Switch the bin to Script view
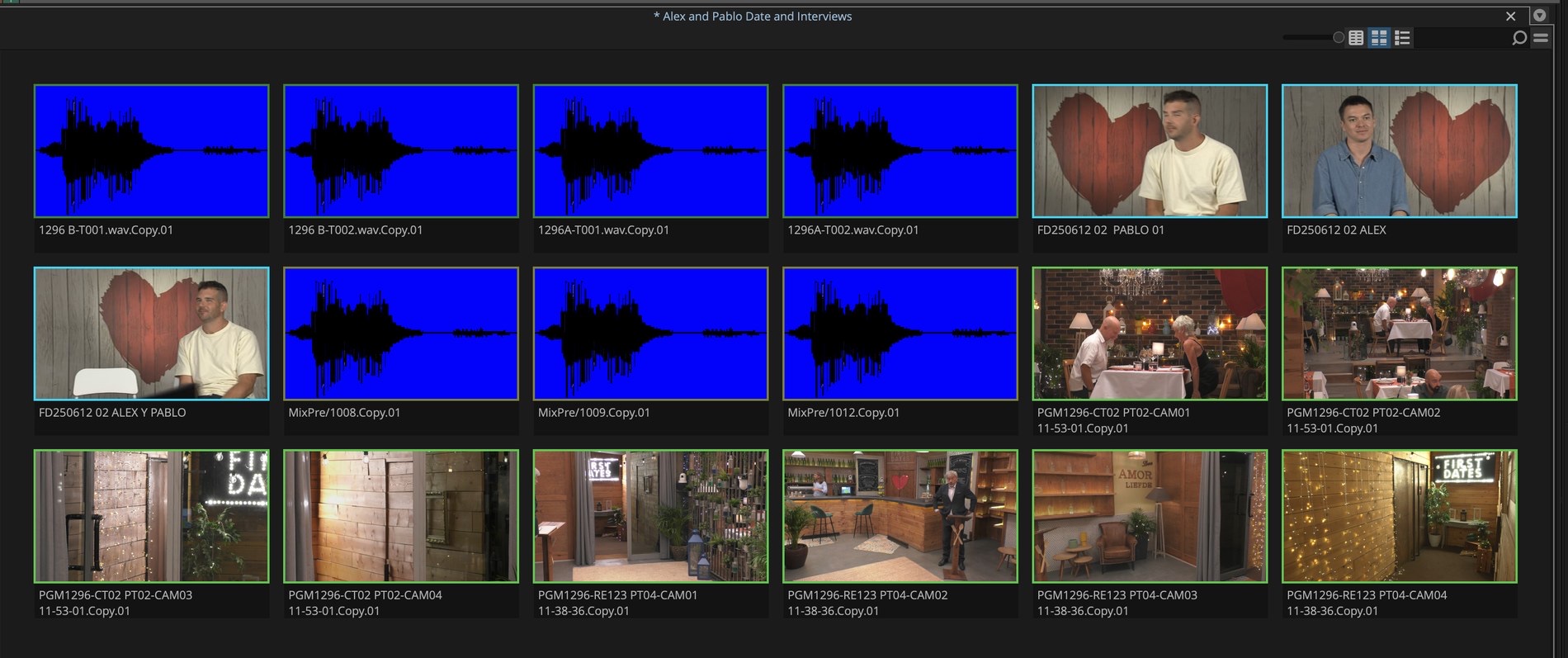Image resolution: width=1568 pixels, height=658 pixels. click(1402, 38)
